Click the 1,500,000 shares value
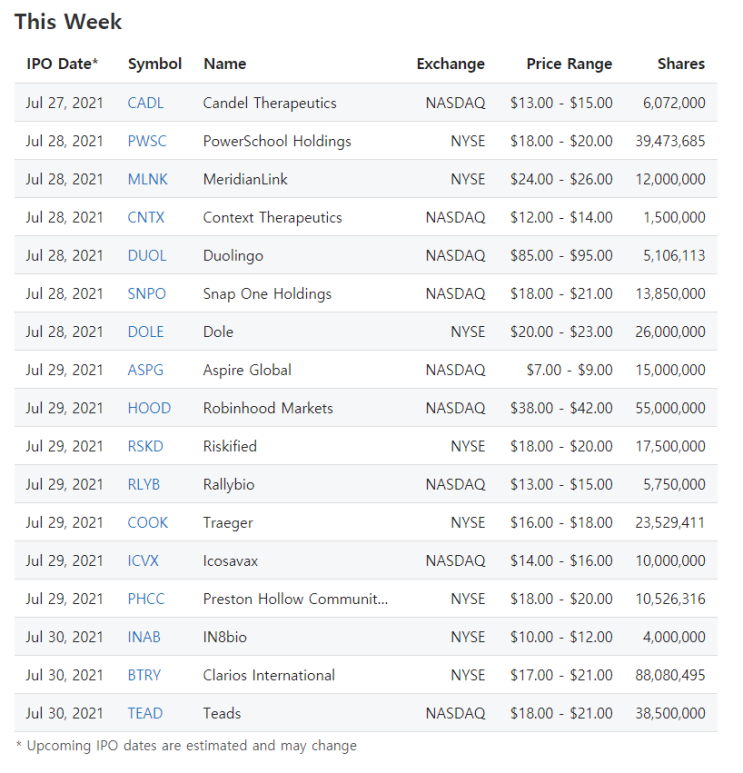Viewport: 743px width, 773px height. pos(674,217)
